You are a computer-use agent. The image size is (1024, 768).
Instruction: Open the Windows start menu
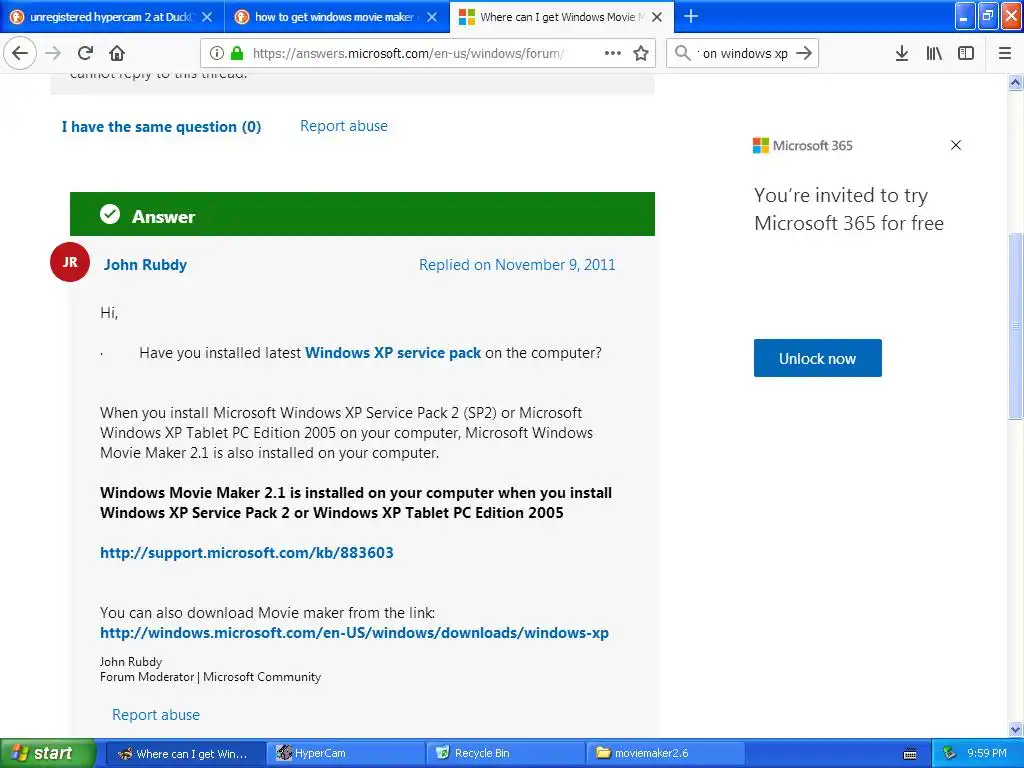click(47, 753)
